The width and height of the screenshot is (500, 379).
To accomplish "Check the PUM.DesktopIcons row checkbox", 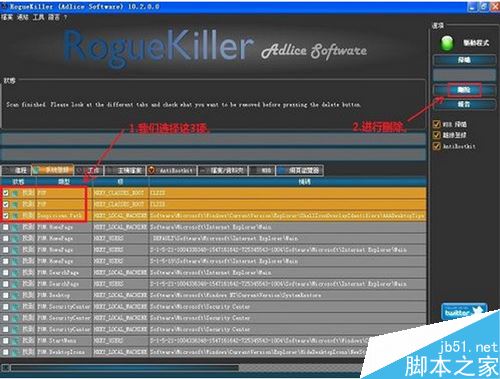I will (x=5, y=352).
